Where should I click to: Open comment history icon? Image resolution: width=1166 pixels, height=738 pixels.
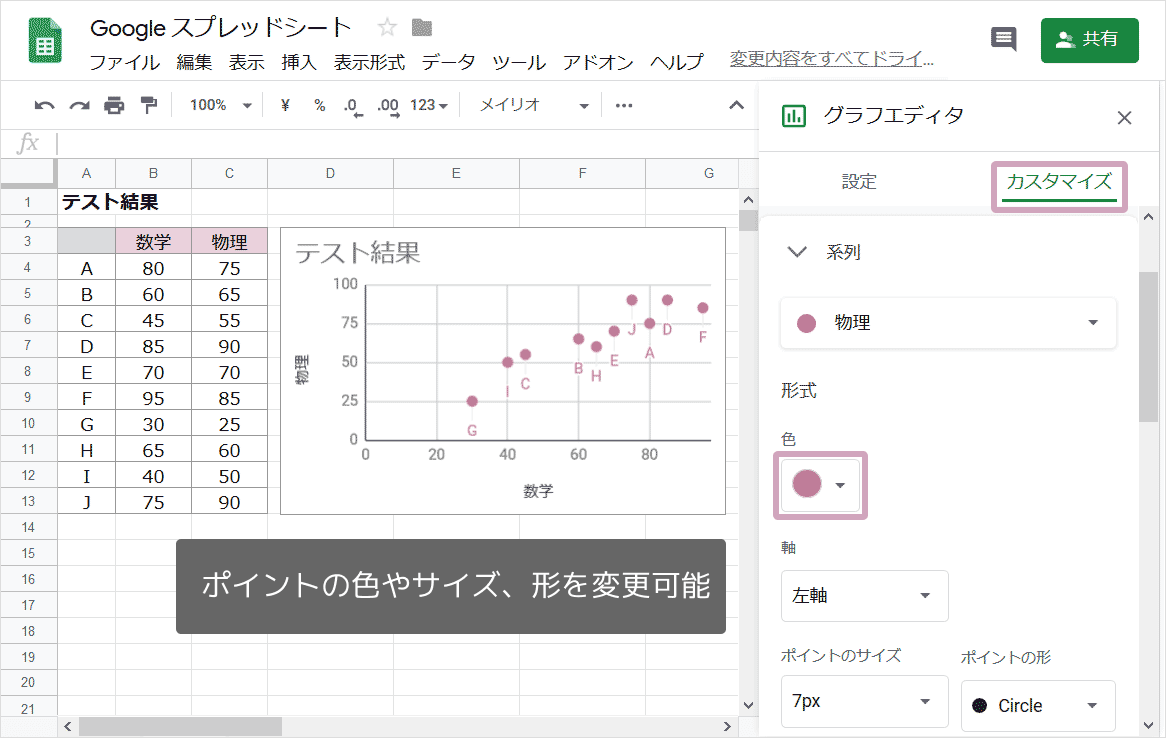point(1003,36)
